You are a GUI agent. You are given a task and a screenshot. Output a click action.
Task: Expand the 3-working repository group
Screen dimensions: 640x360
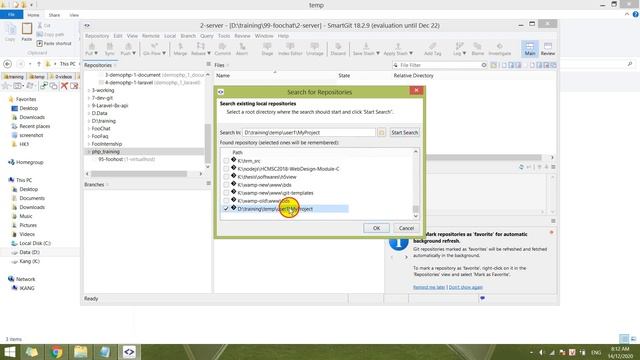89,90
